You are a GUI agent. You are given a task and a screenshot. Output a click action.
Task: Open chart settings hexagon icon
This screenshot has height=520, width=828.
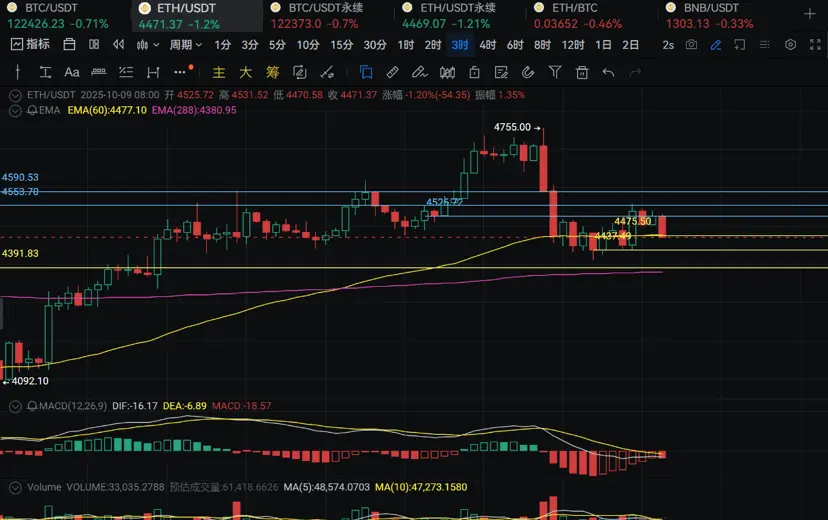(x=791, y=44)
